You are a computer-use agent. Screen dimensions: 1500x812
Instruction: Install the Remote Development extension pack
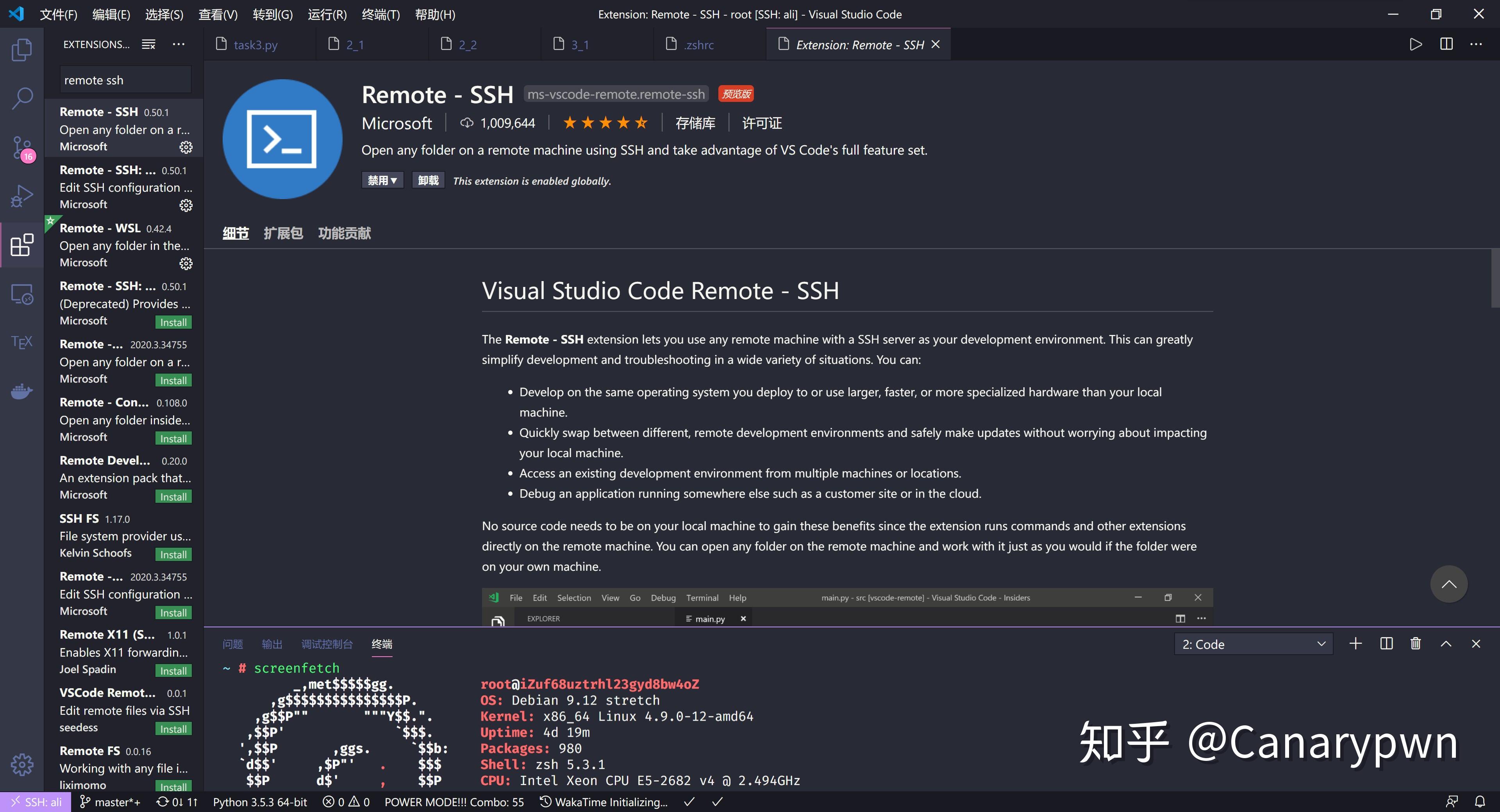pyautogui.click(x=173, y=497)
